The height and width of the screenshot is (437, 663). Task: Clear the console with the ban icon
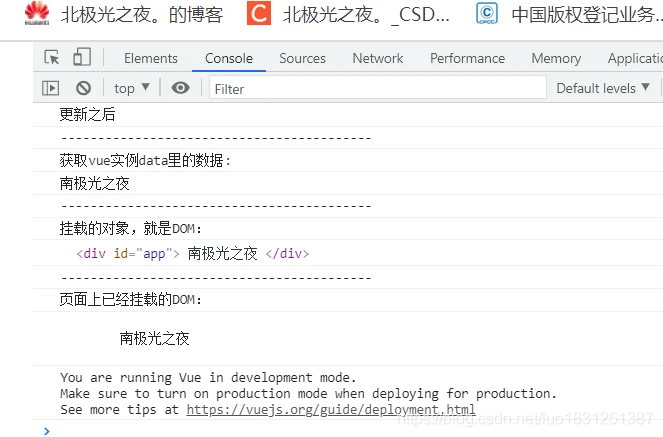click(x=83, y=88)
